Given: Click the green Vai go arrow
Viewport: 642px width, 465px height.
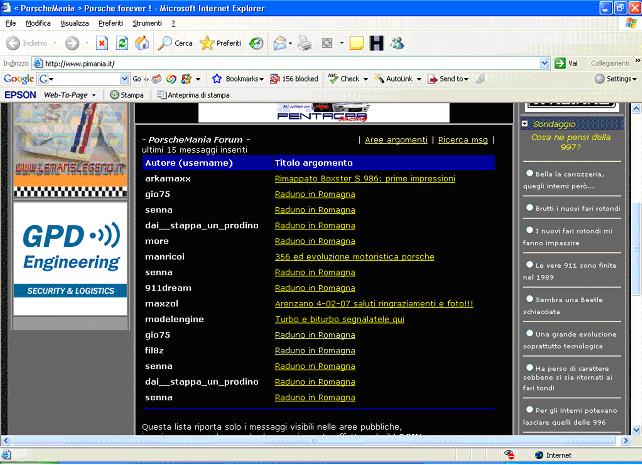Looking at the screenshot, I should tap(560, 63).
